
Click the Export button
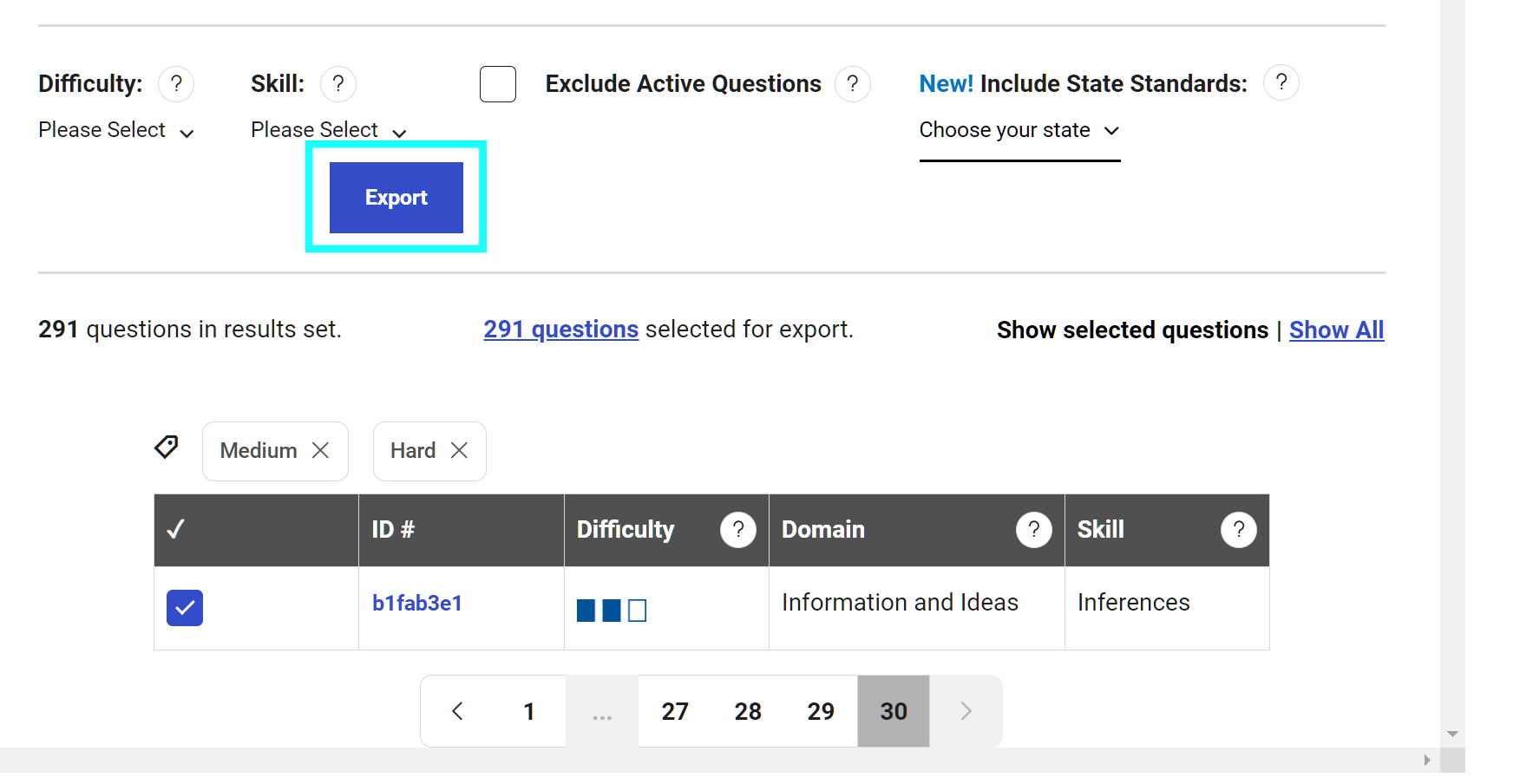396,197
